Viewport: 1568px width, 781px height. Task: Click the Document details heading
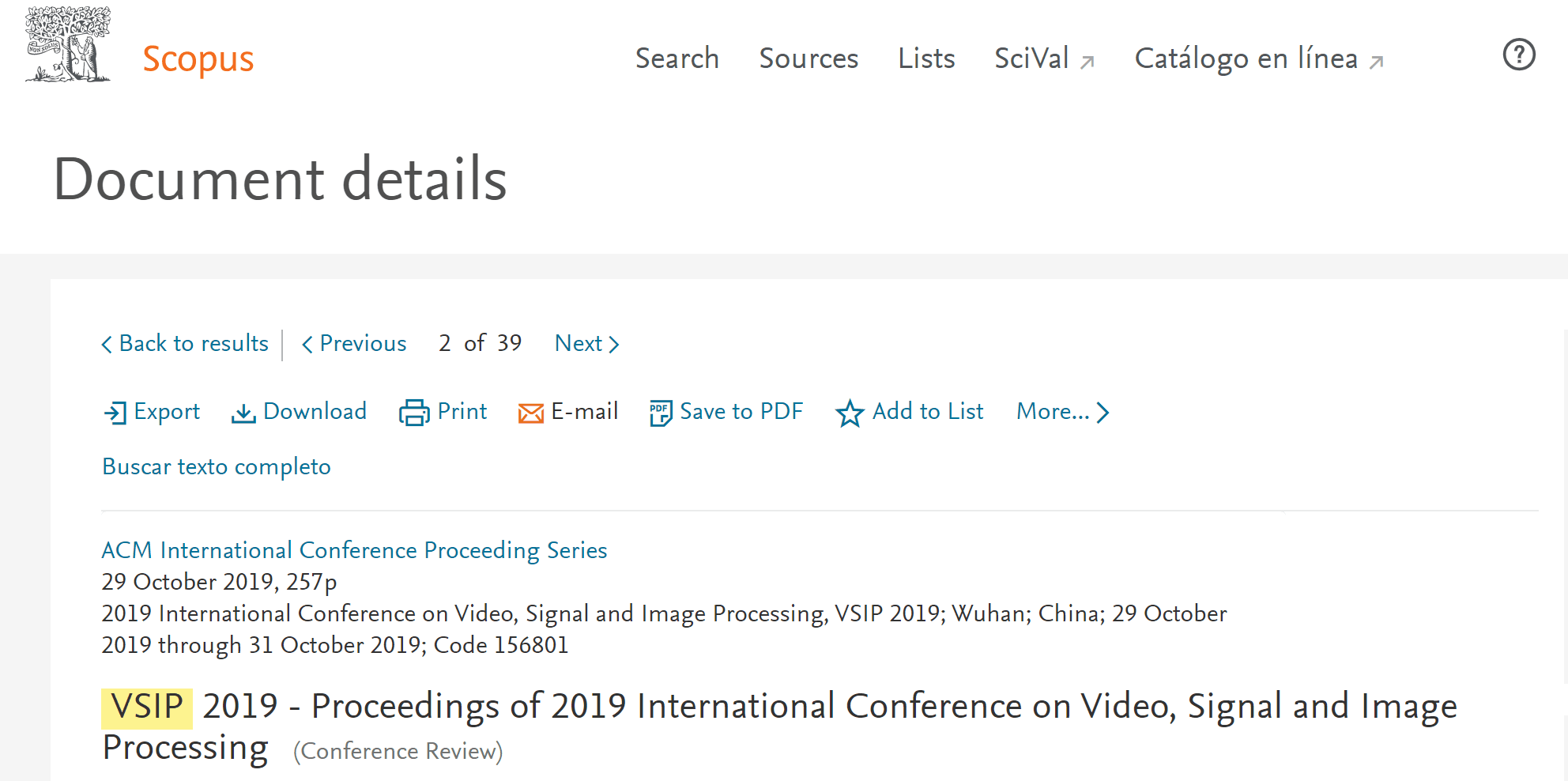point(280,179)
